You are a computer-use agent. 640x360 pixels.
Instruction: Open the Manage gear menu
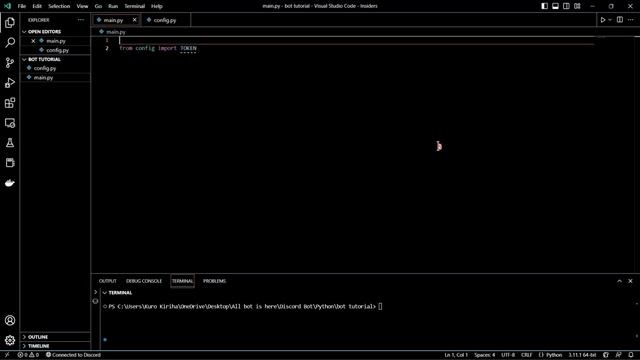[x=10, y=340]
